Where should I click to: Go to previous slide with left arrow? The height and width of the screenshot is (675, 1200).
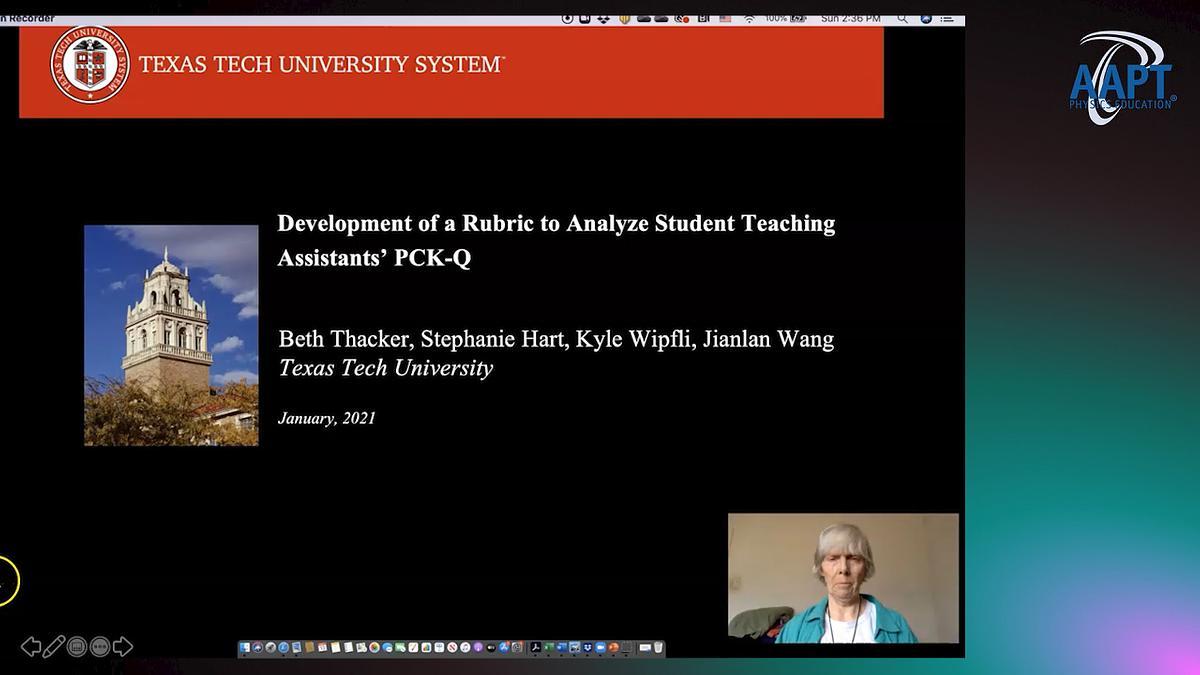click(31, 647)
